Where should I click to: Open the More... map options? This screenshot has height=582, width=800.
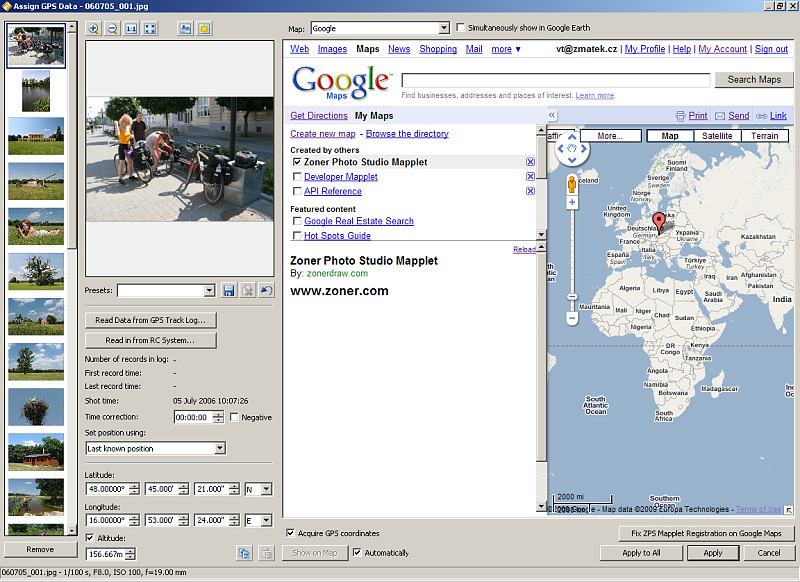point(610,136)
